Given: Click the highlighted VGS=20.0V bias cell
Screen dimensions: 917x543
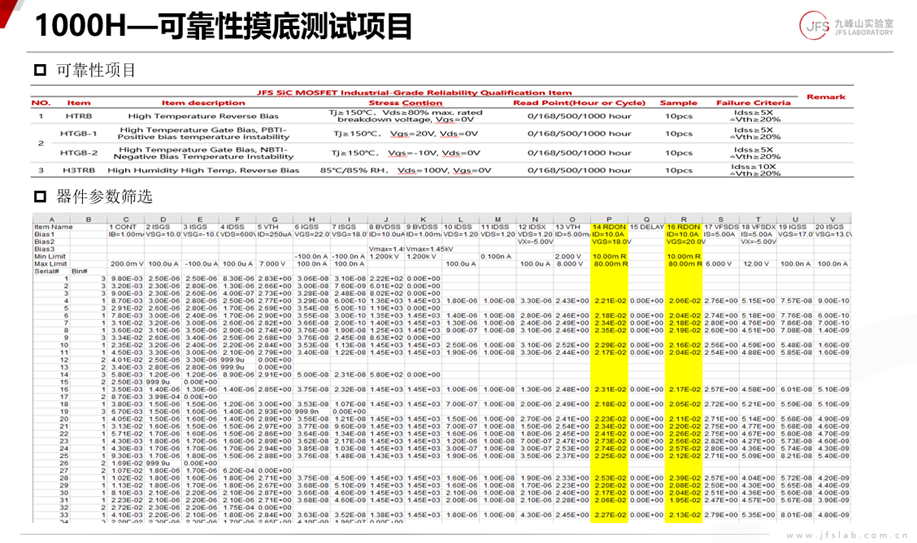Looking at the screenshot, I should pos(684,242).
